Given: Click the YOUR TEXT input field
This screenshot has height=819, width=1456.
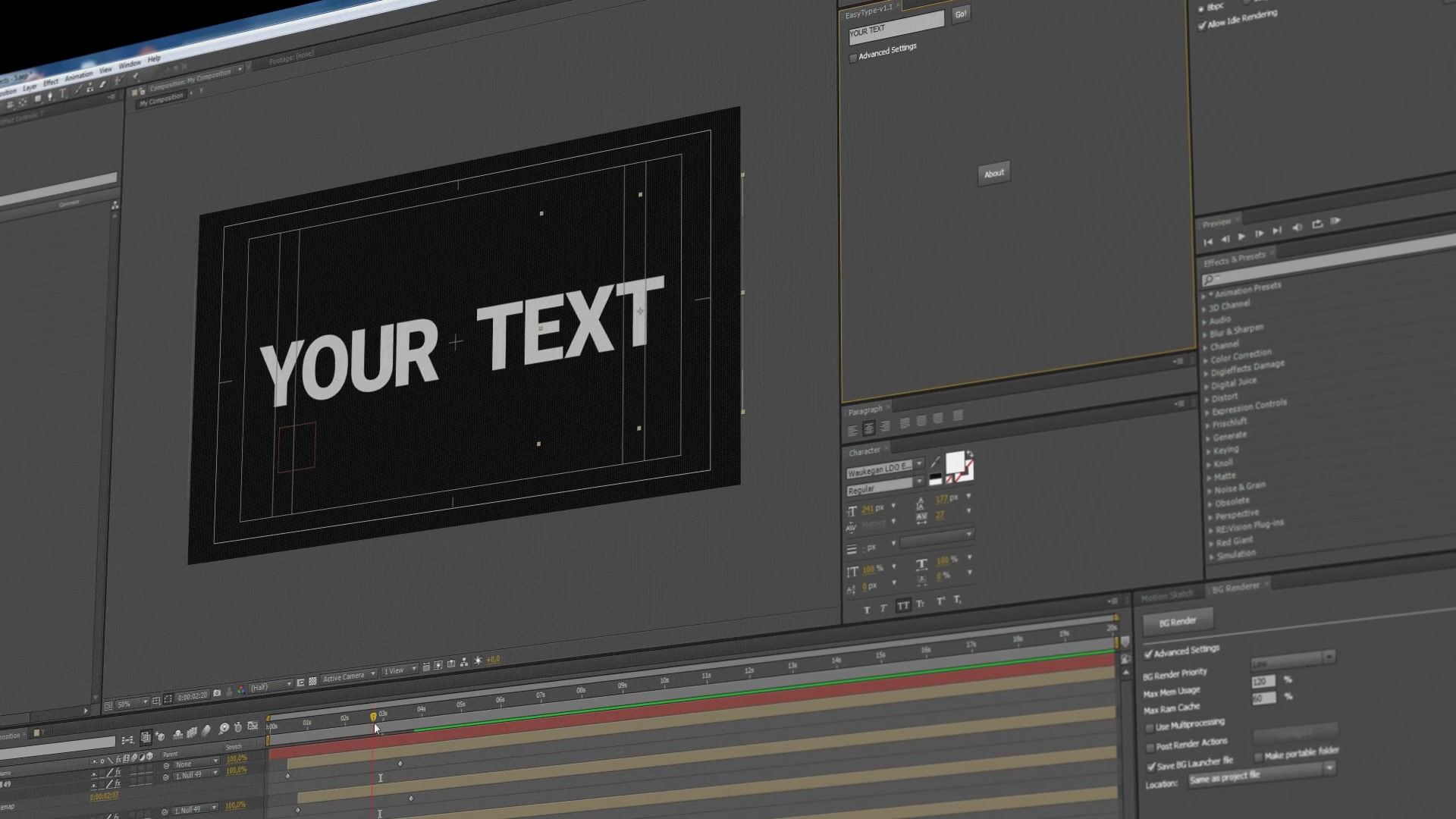Looking at the screenshot, I should tap(896, 27).
